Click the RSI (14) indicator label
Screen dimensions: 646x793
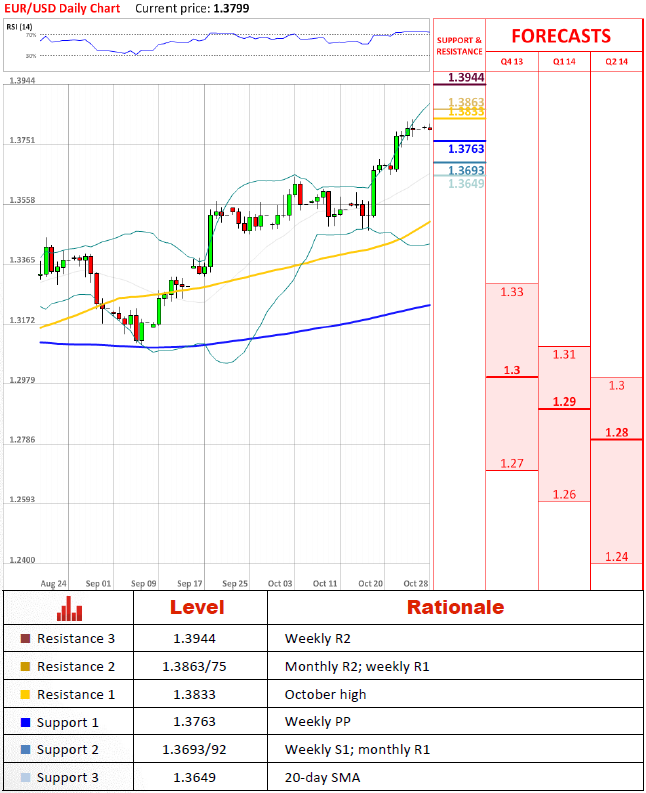pos(20,26)
